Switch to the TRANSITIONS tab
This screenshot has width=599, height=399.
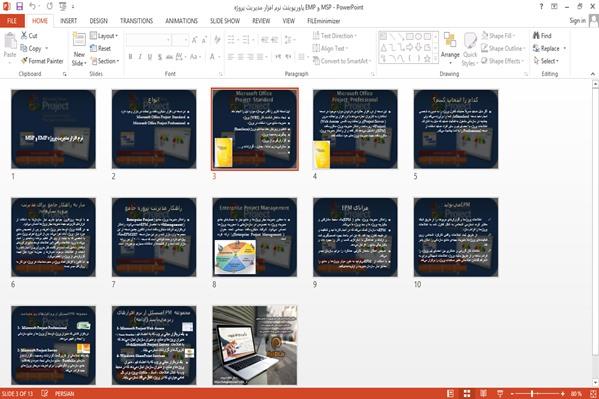[x=136, y=21]
